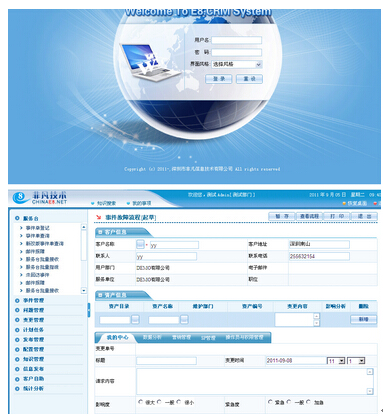Screen dimensions: 383x419
Task: Switch to the 营销管理 tab
Action: click(181, 337)
